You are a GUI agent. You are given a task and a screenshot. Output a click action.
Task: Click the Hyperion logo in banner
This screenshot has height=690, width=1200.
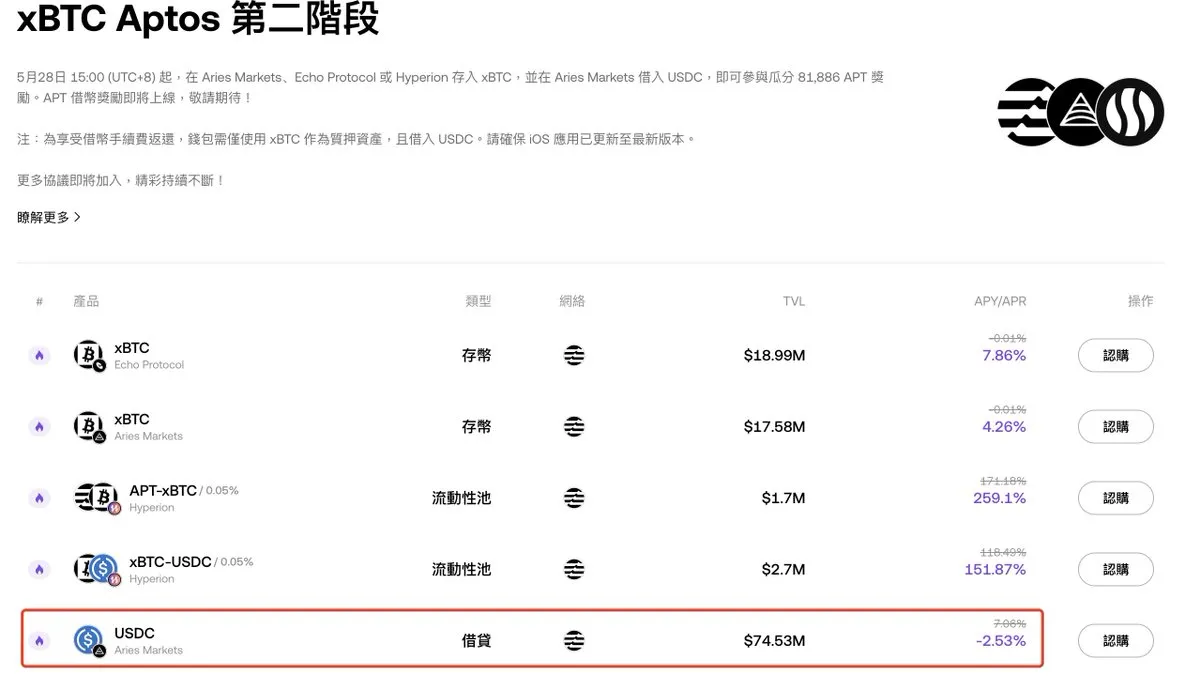click(1131, 112)
